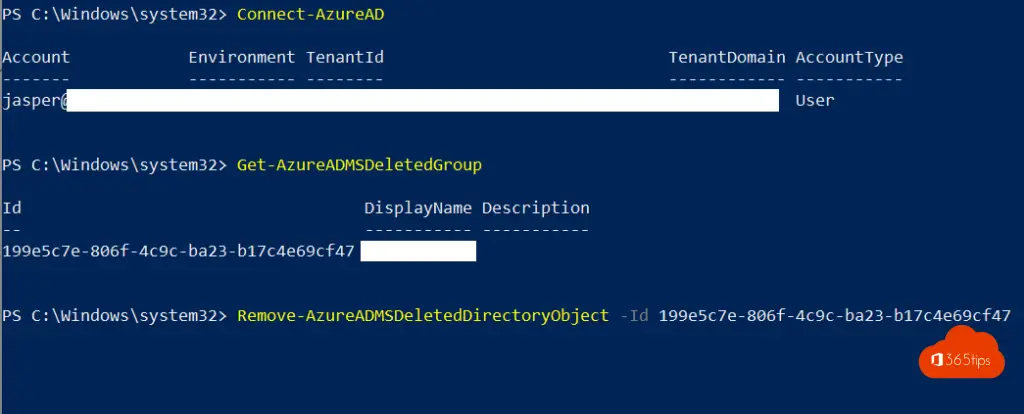The image size is (1024, 414).
Task: Click the Get-AzureADMSDeletedGroup command
Action: coord(359,165)
